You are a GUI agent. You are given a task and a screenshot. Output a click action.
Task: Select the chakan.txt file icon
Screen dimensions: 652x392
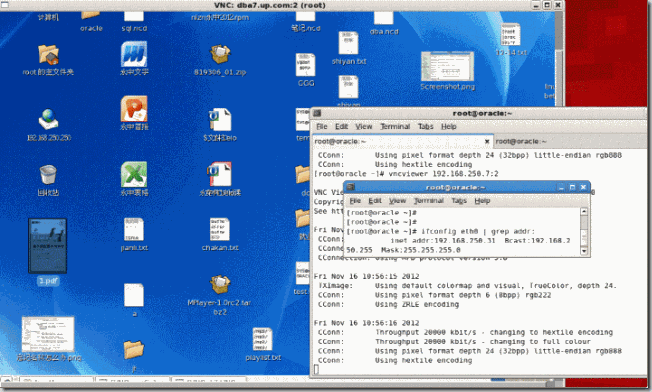point(220,229)
